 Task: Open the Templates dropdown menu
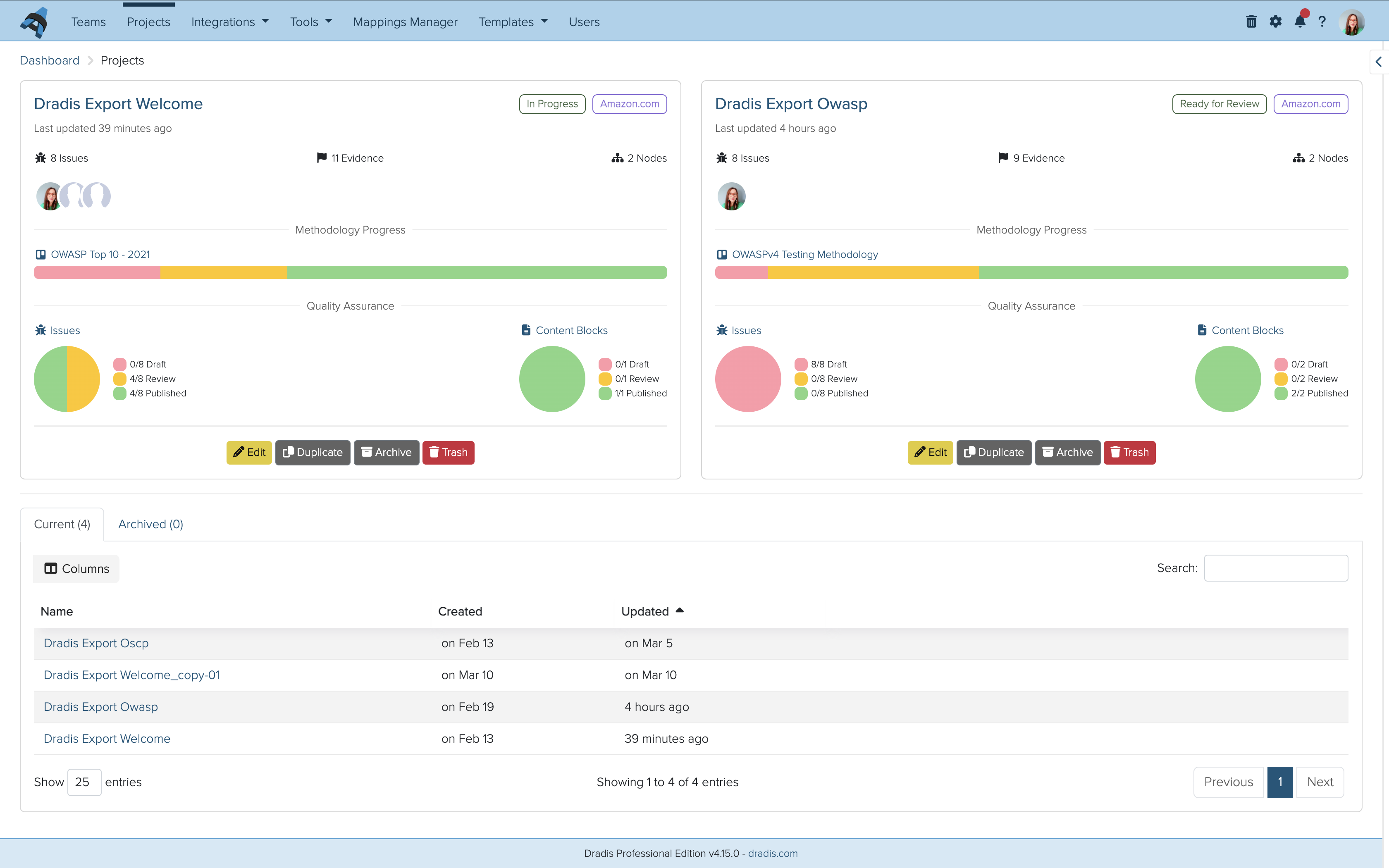513,22
